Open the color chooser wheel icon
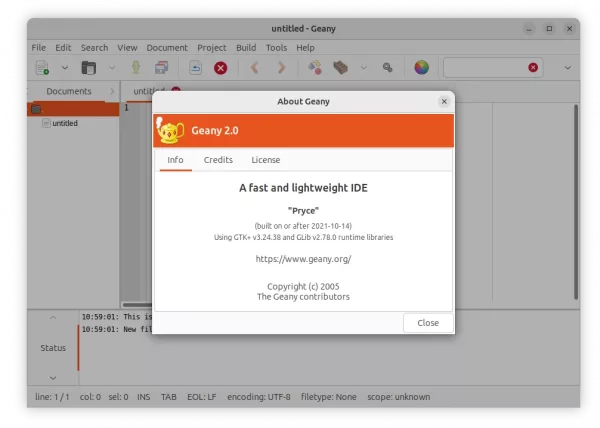This screenshot has width=600, height=428. coord(422,68)
